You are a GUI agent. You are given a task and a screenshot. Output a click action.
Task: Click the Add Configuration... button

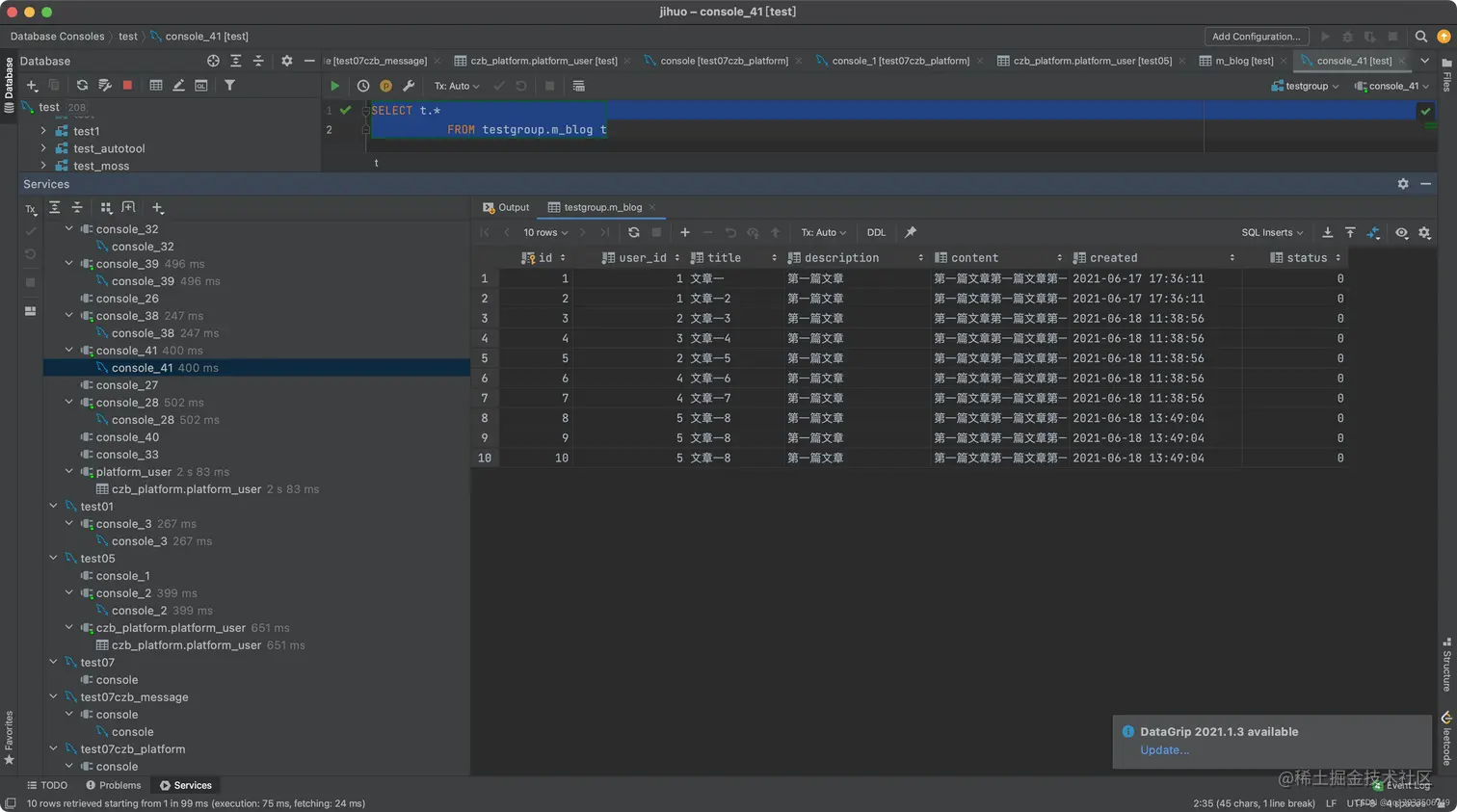(1256, 37)
